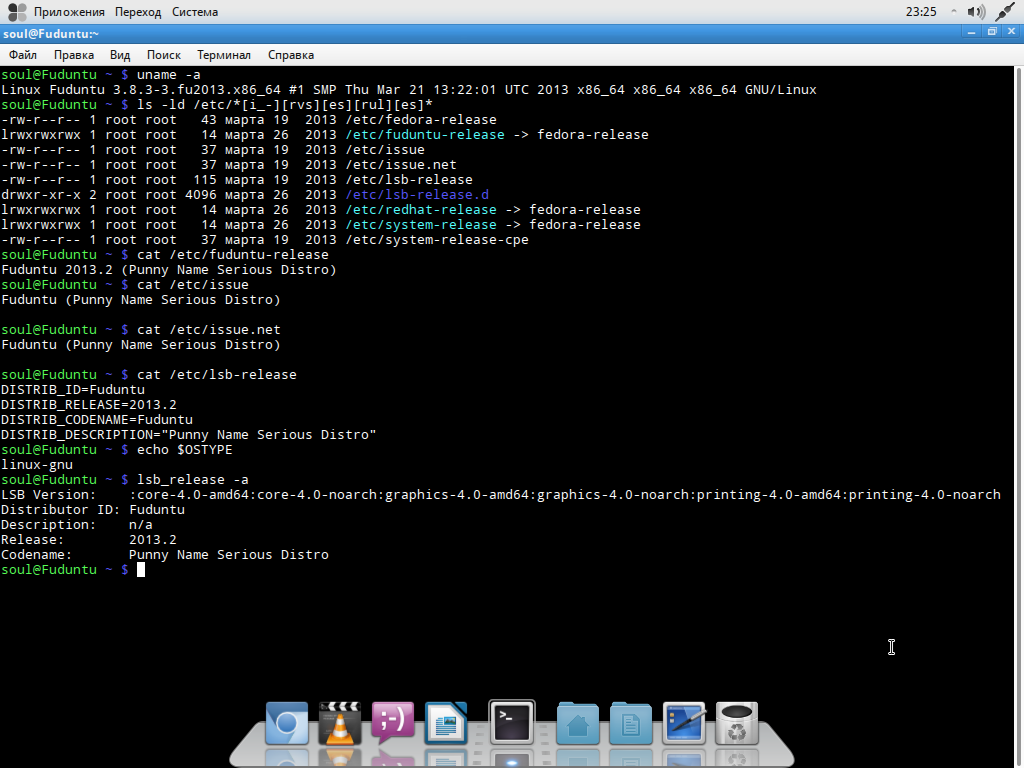The image size is (1024, 768).
Task: Open the Home folder dock icon
Action: tap(578, 724)
